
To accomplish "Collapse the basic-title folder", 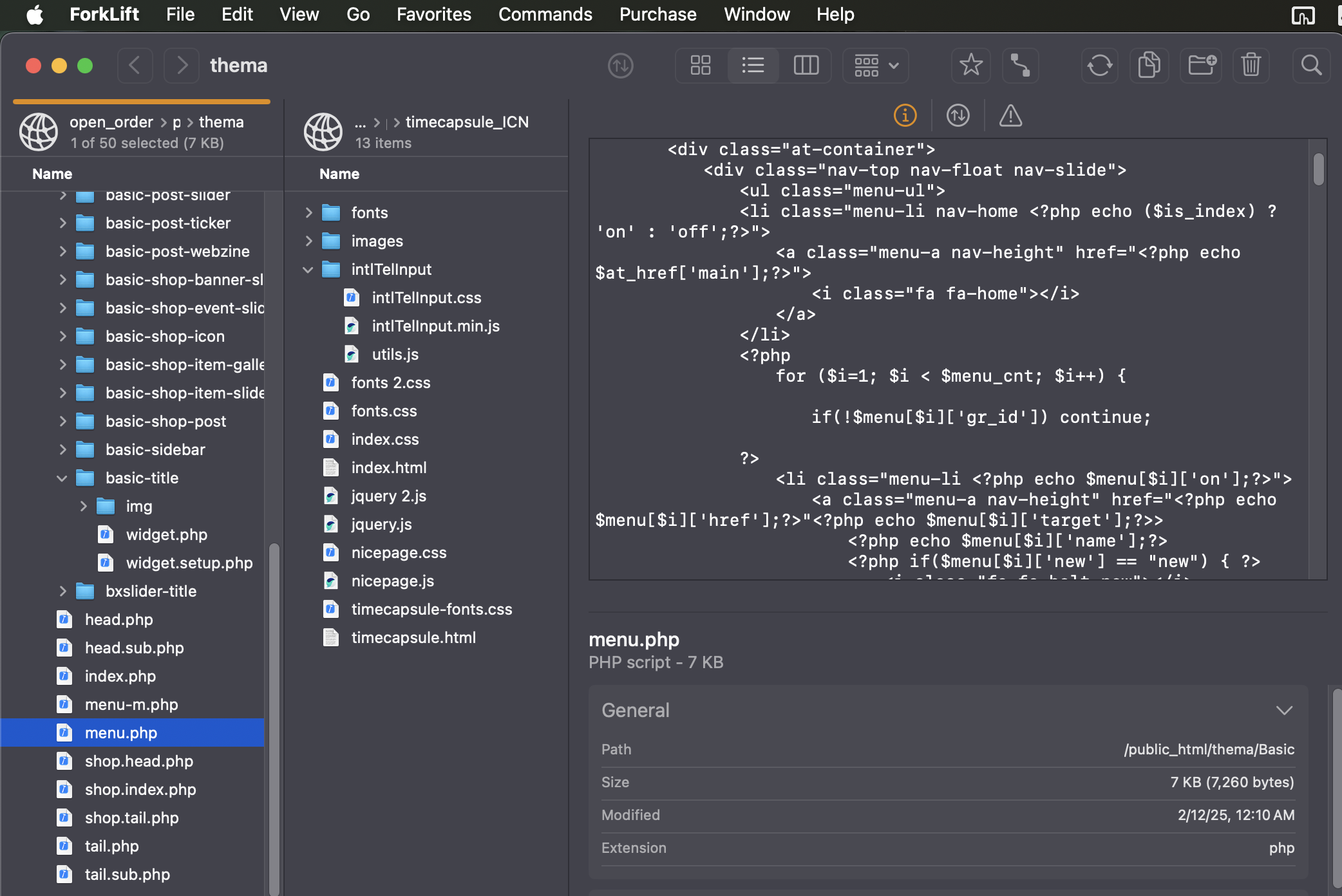I will pyautogui.click(x=62, y=478).
